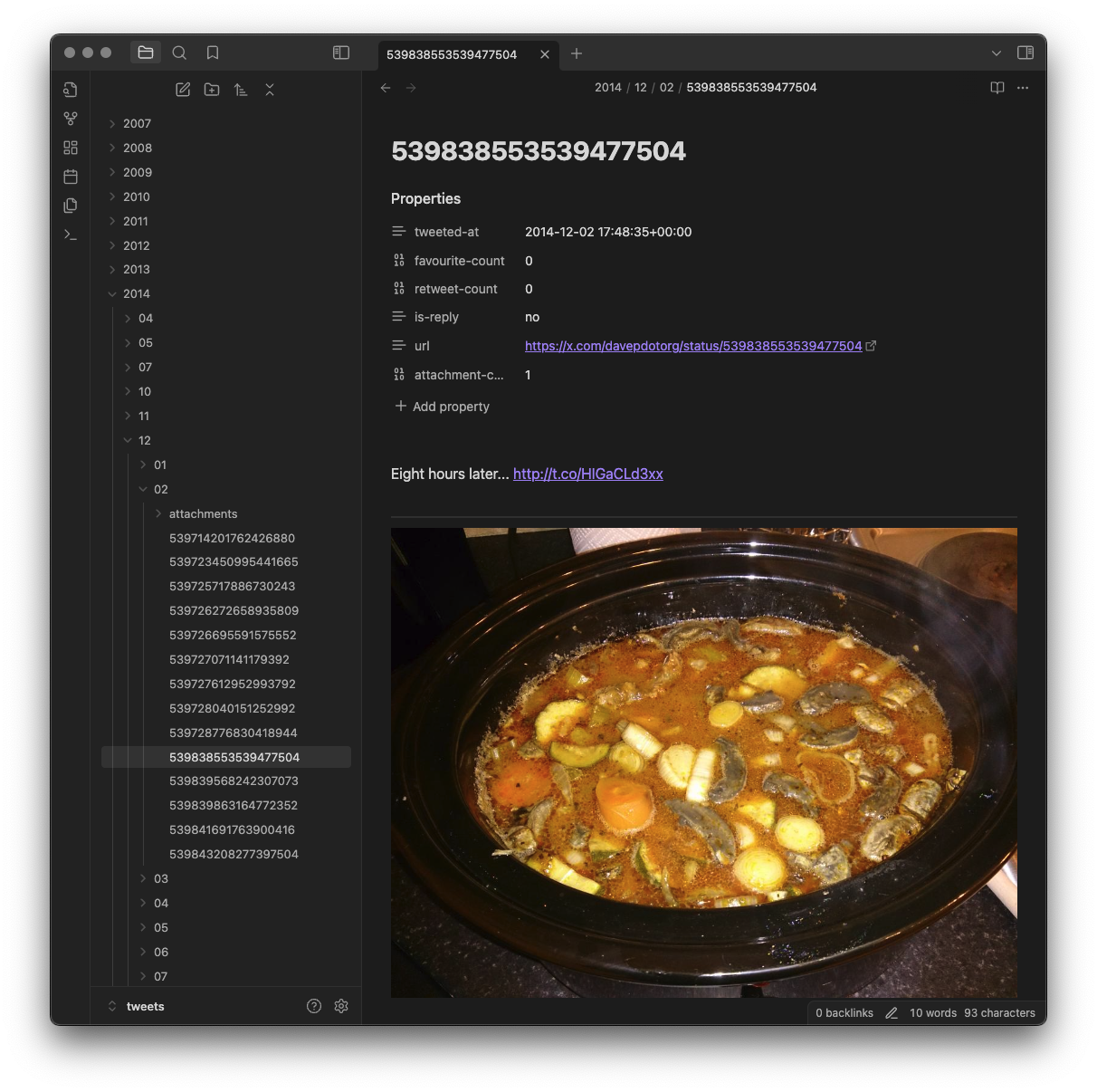Change the file sort order
The height and width of the screenshot is (1092, 1097).
(x=241, y=90)
